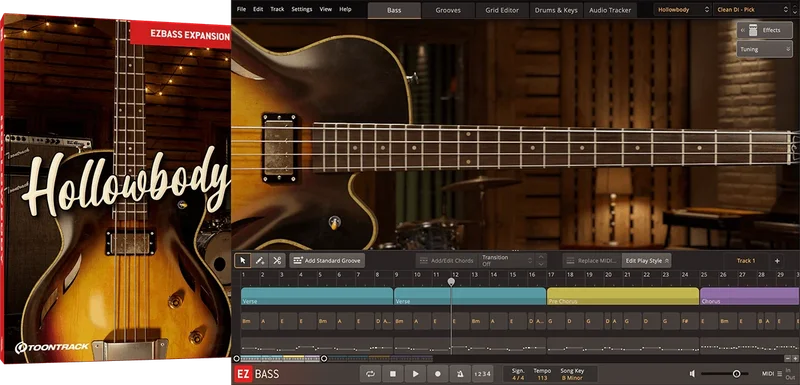Screen dimensions: 800x385
Task: Click the left handle of song overview
Action: coord(236,358)
